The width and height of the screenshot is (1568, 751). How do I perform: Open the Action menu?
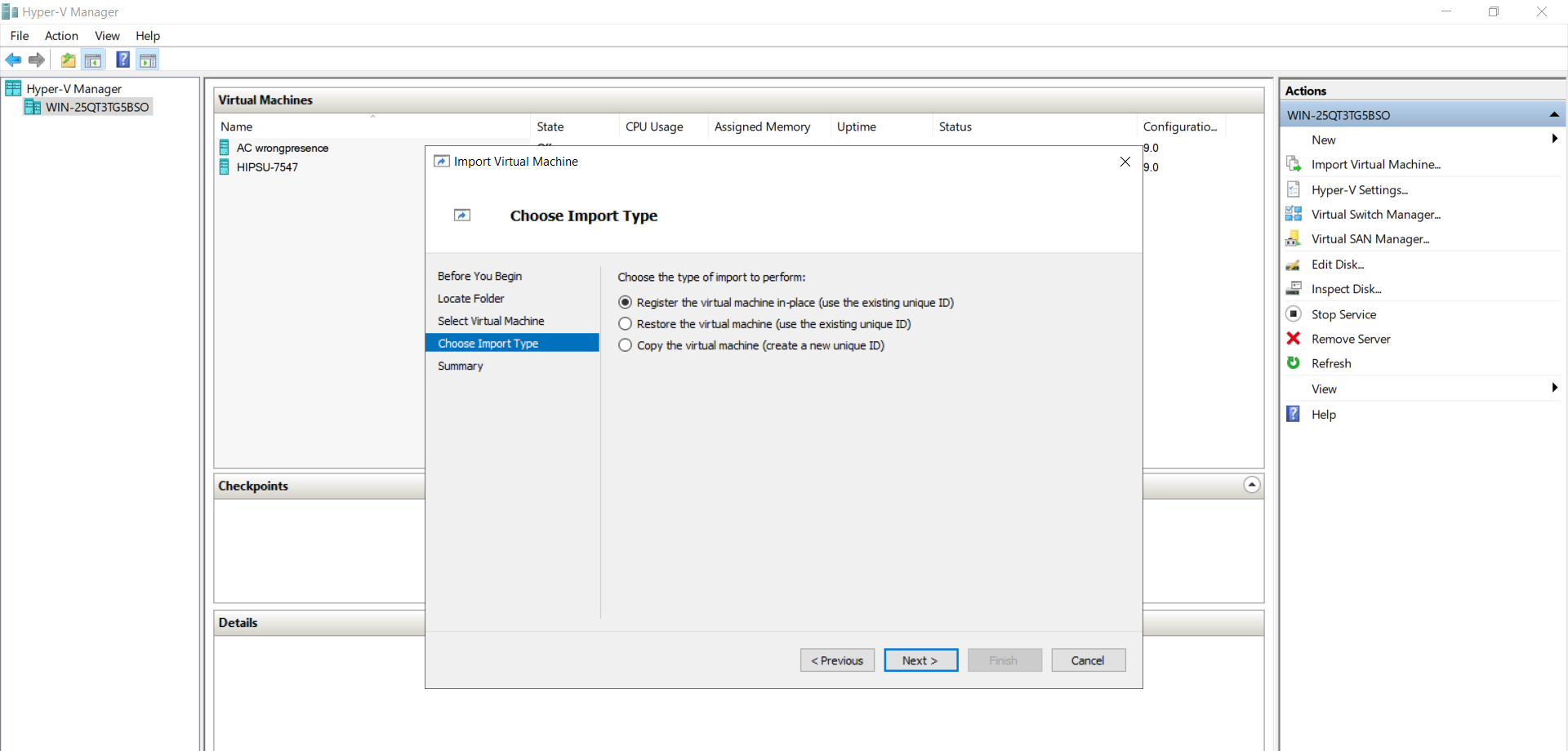61,36
